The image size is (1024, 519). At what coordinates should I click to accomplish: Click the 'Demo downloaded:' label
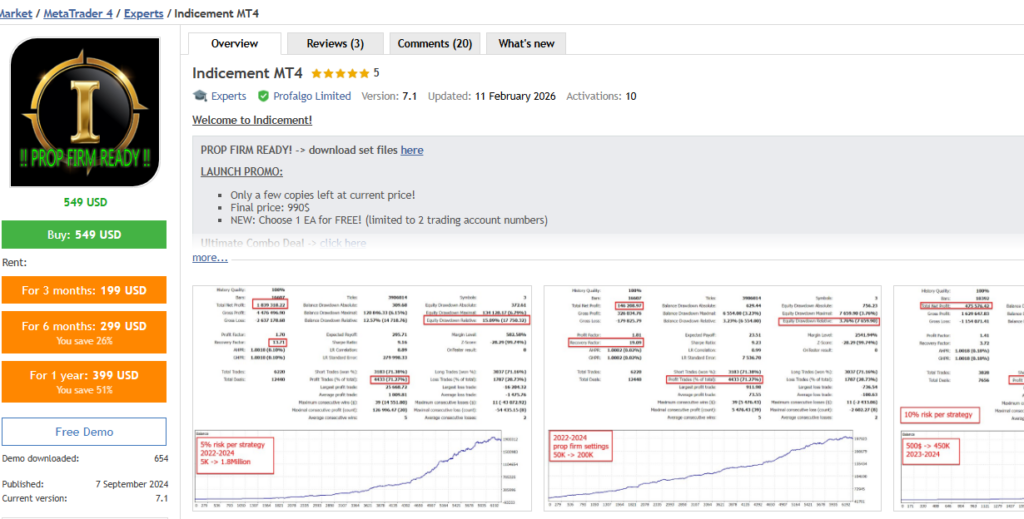click(40, 458)
